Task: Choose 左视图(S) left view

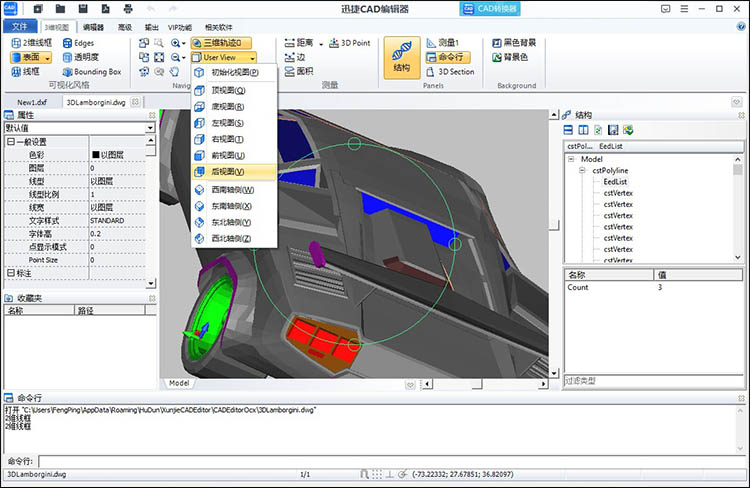Action: [x=234, y=123]
